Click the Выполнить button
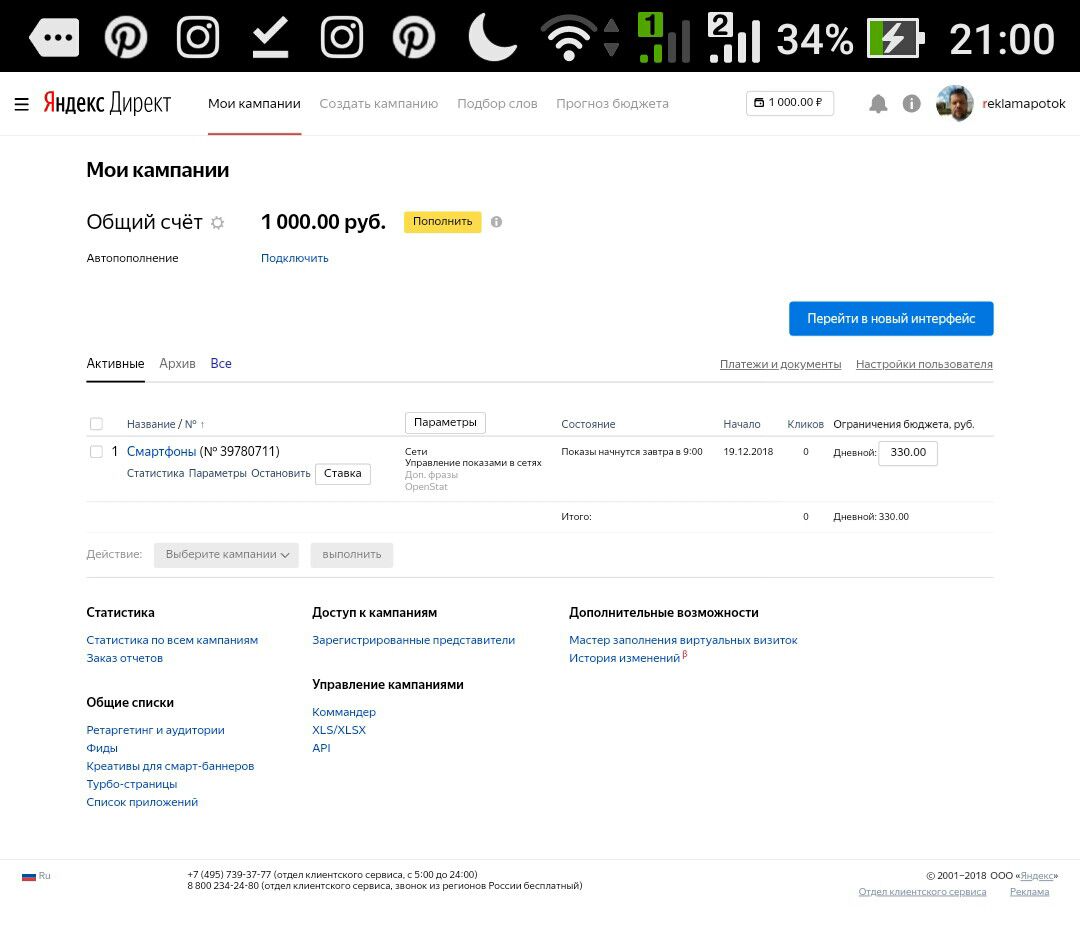1080x925 pixels. tap(351, 555)
